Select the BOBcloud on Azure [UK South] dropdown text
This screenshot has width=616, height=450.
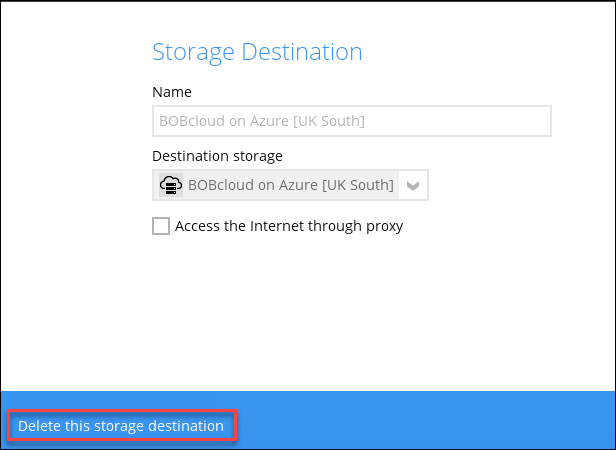pos(290,185)
